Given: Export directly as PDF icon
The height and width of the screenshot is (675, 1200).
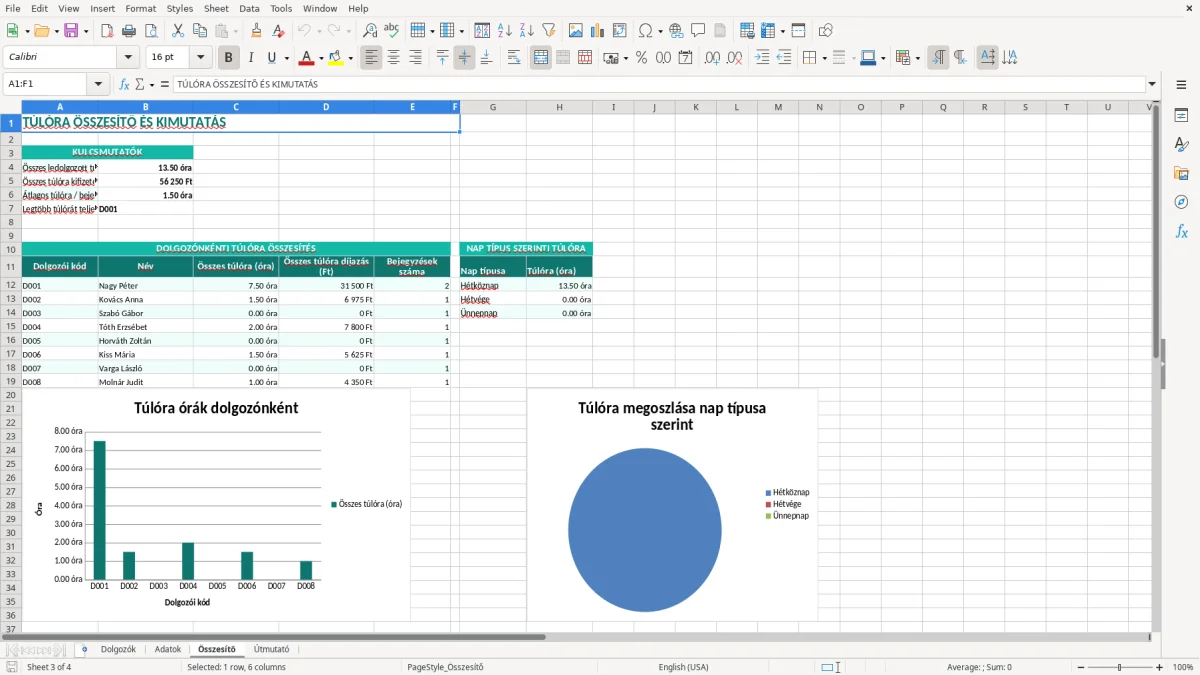Looking at the screenshot, I should (x=107, y=31).
